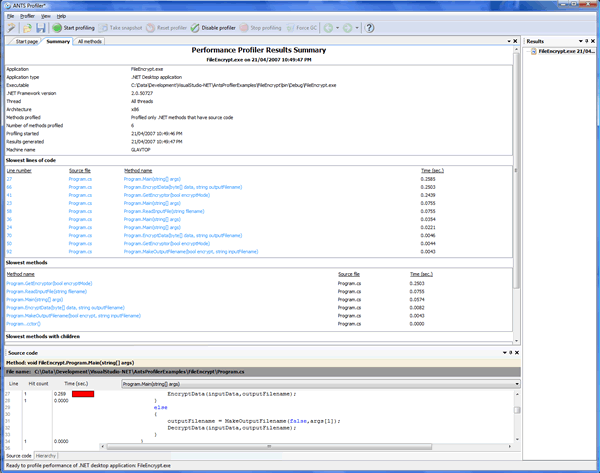The height and width of the screenshot is (473, 600).
Task: Switch to the Start page tab
Action: [26, 41]
